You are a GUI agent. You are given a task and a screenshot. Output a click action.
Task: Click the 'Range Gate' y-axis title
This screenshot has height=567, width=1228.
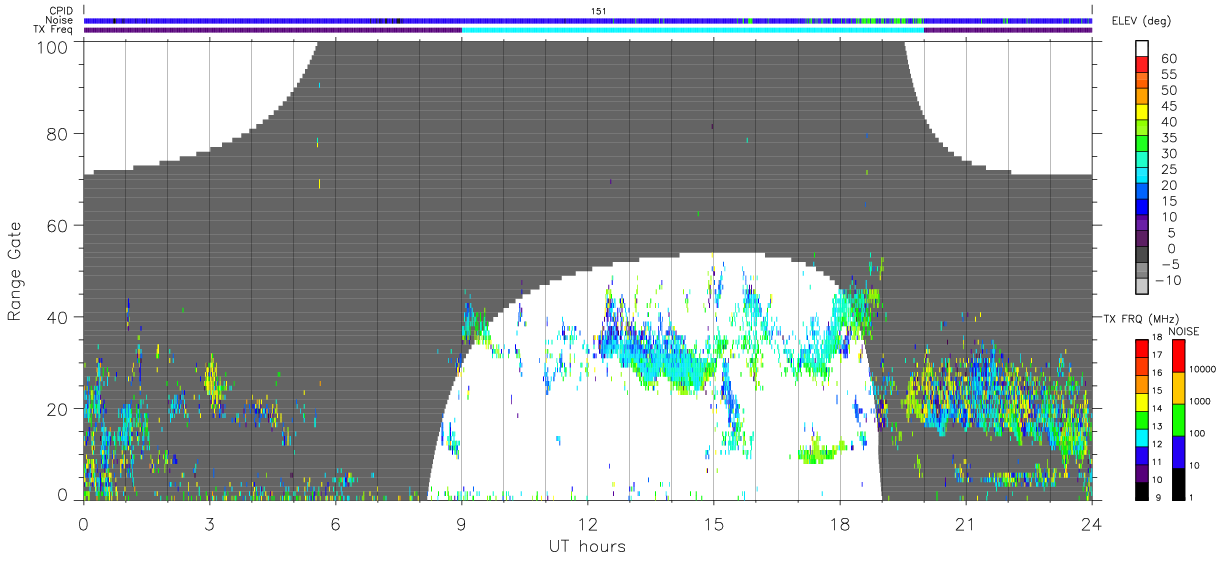(15, 272)
